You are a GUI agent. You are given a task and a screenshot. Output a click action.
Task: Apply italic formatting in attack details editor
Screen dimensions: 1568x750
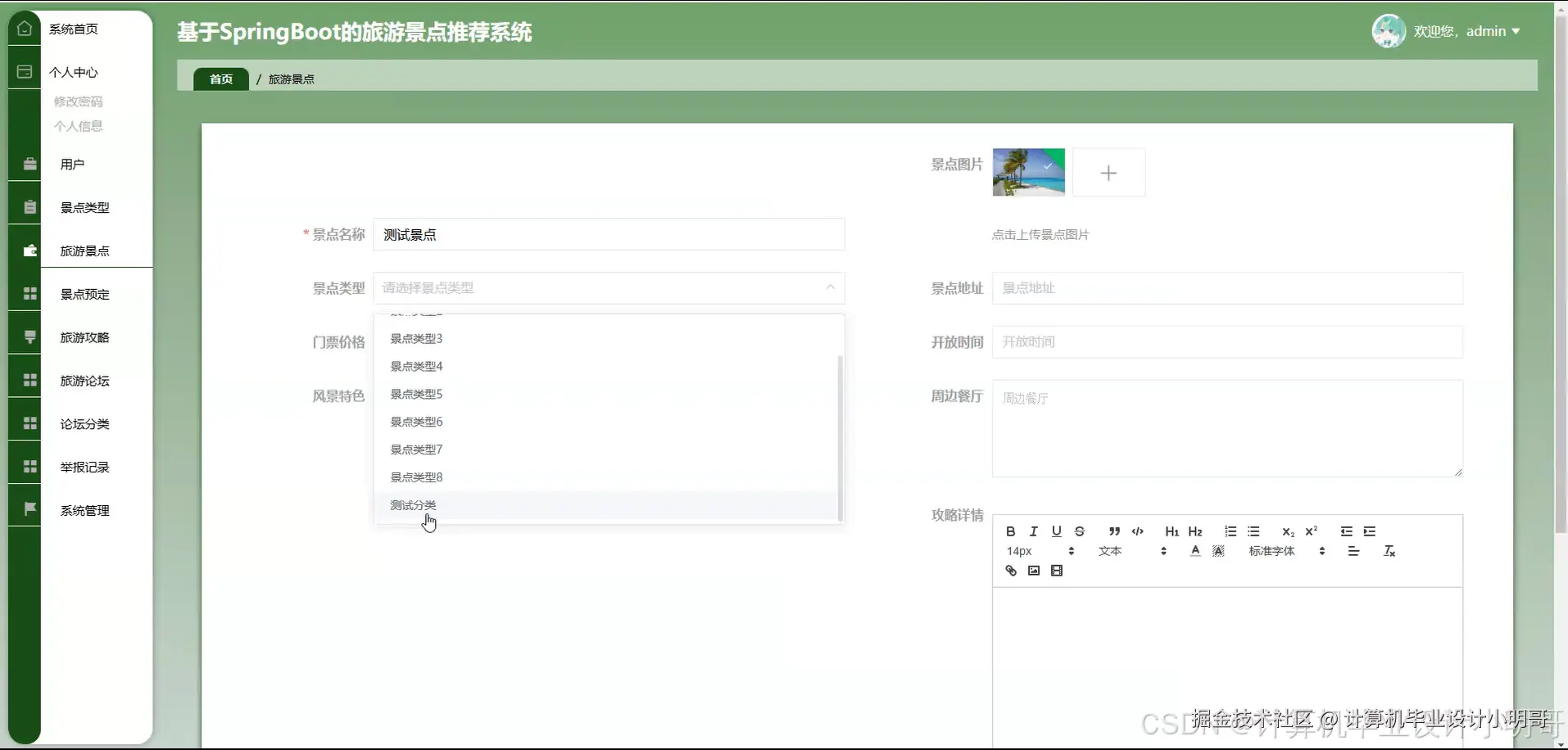pyautogui.click(x=1034, y=531)
